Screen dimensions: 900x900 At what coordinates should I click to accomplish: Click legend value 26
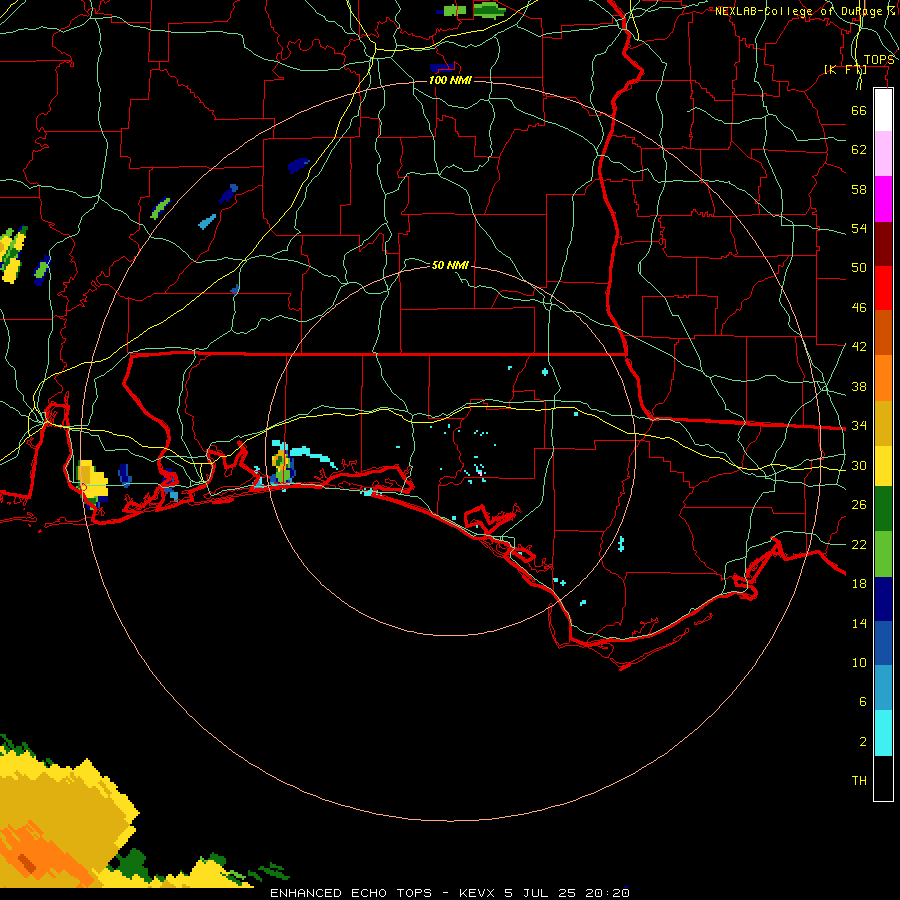click(859, 505)
